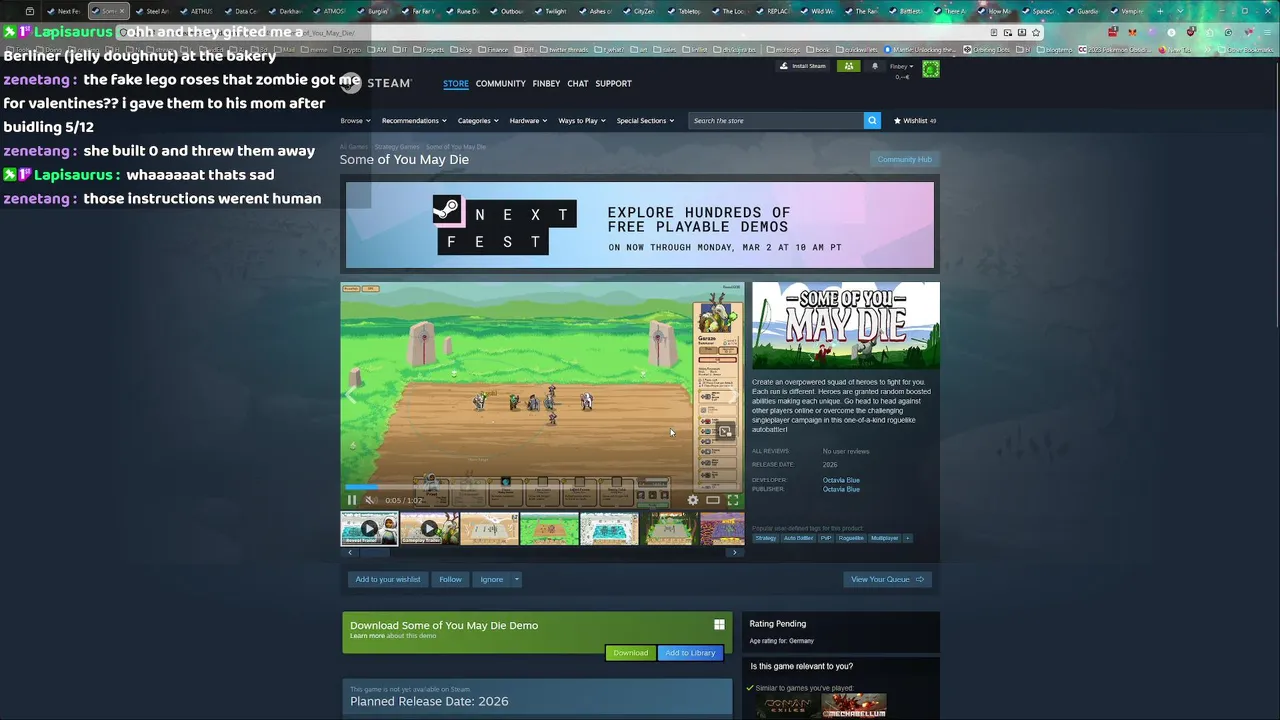This screenshot has width=1280, height=720.
Task: Click the Next Fest demos banner
Action: (640, 225)
